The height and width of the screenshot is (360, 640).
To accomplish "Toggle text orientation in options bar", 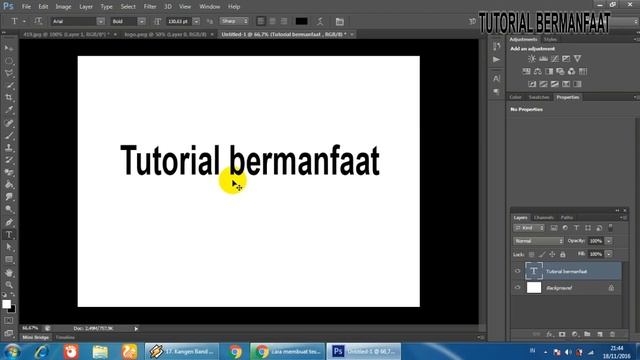I will coord(38,21).
